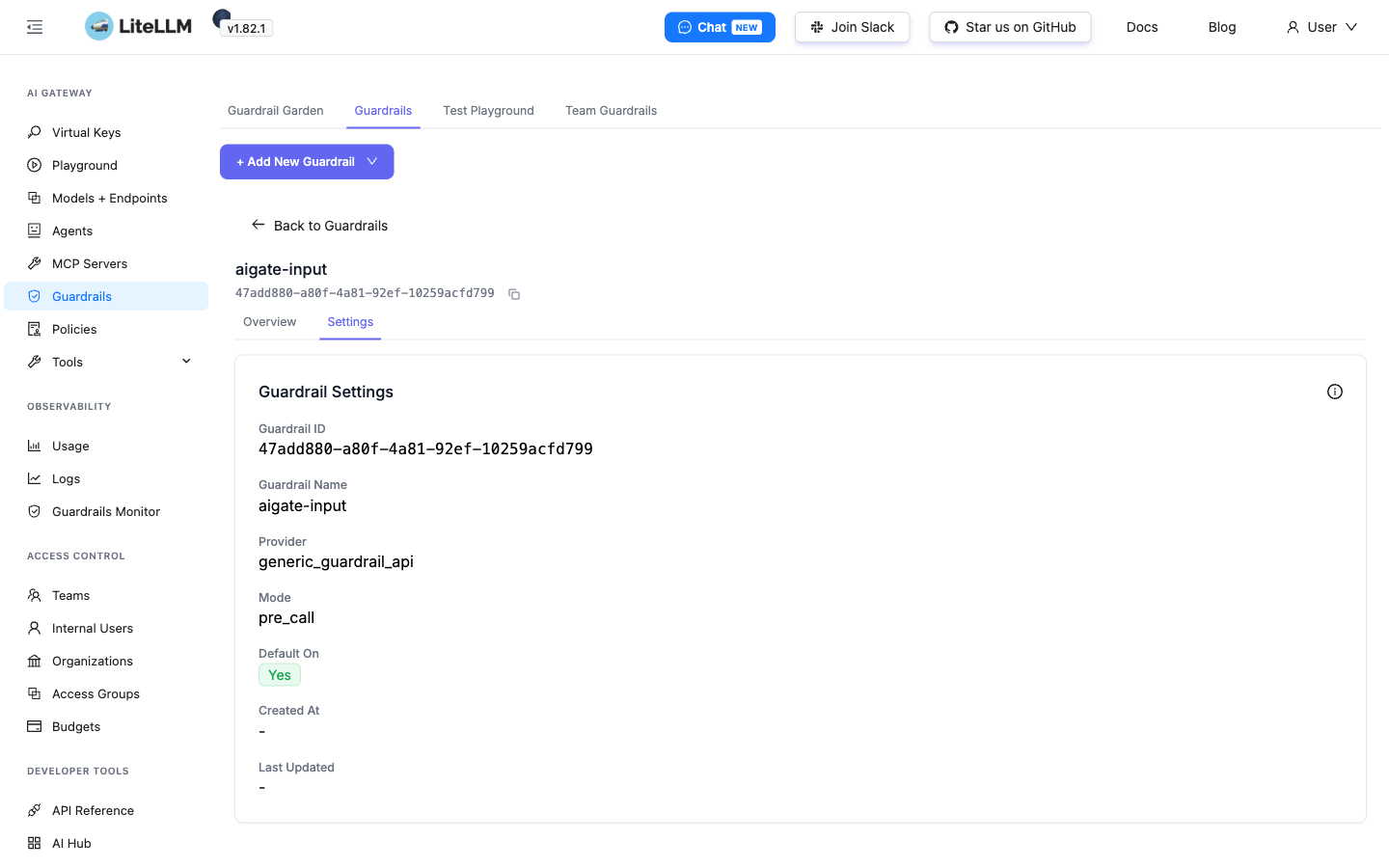Click the Budgets card icon
Image resolution: width=1389 pixels, height=868 pixels.
(35, 726)
